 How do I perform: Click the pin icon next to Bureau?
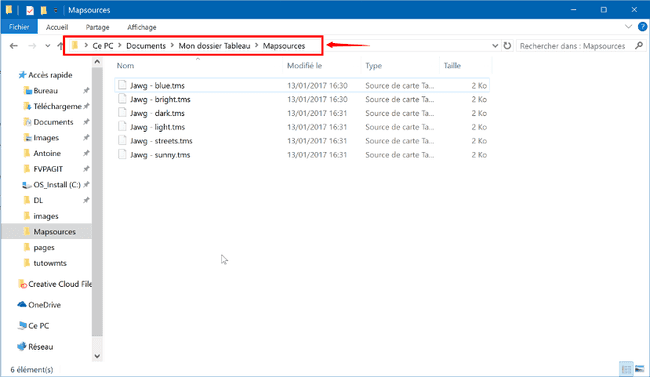[86, 91]
